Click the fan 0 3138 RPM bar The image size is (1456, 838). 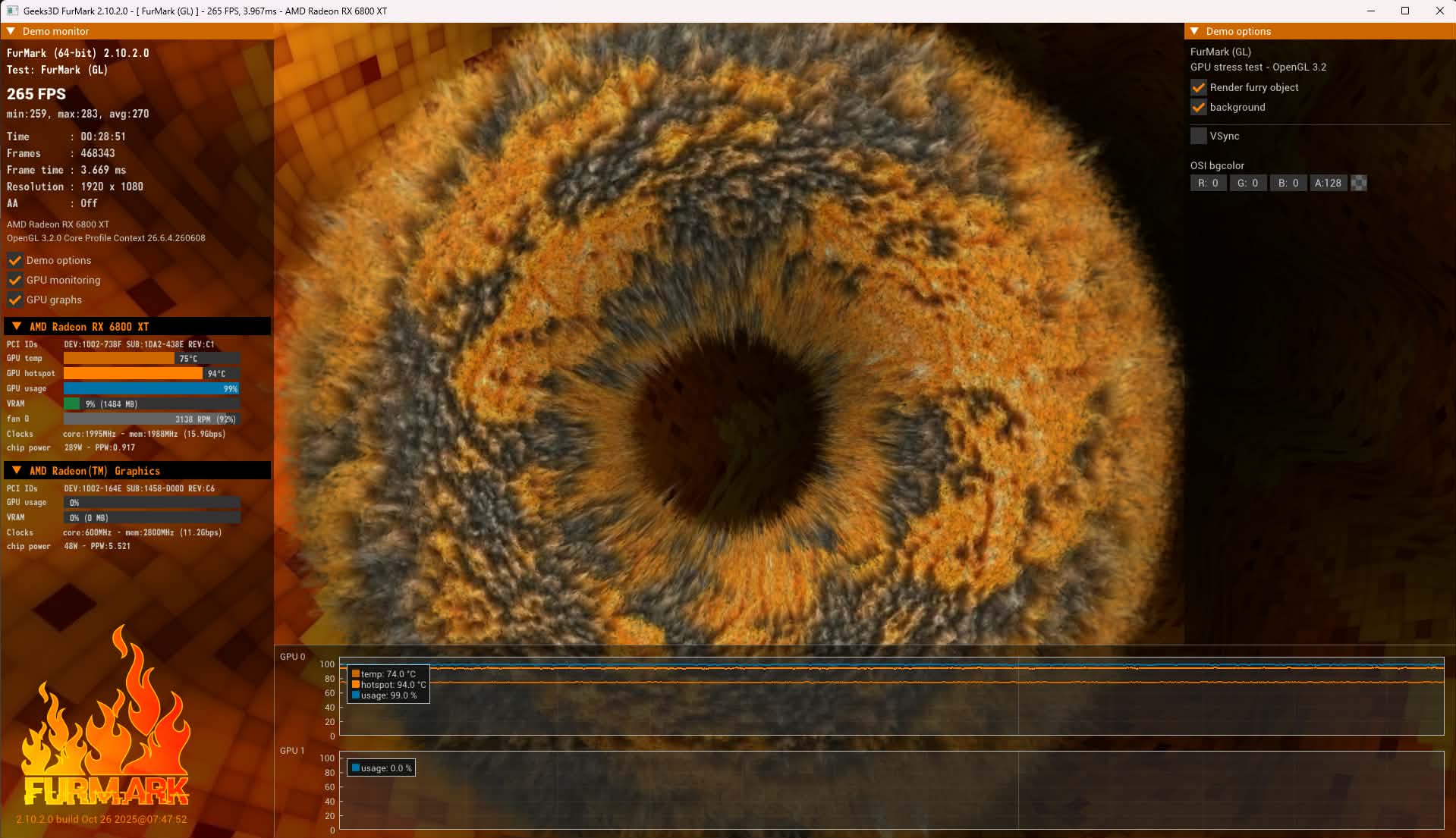tap(152, 419)
